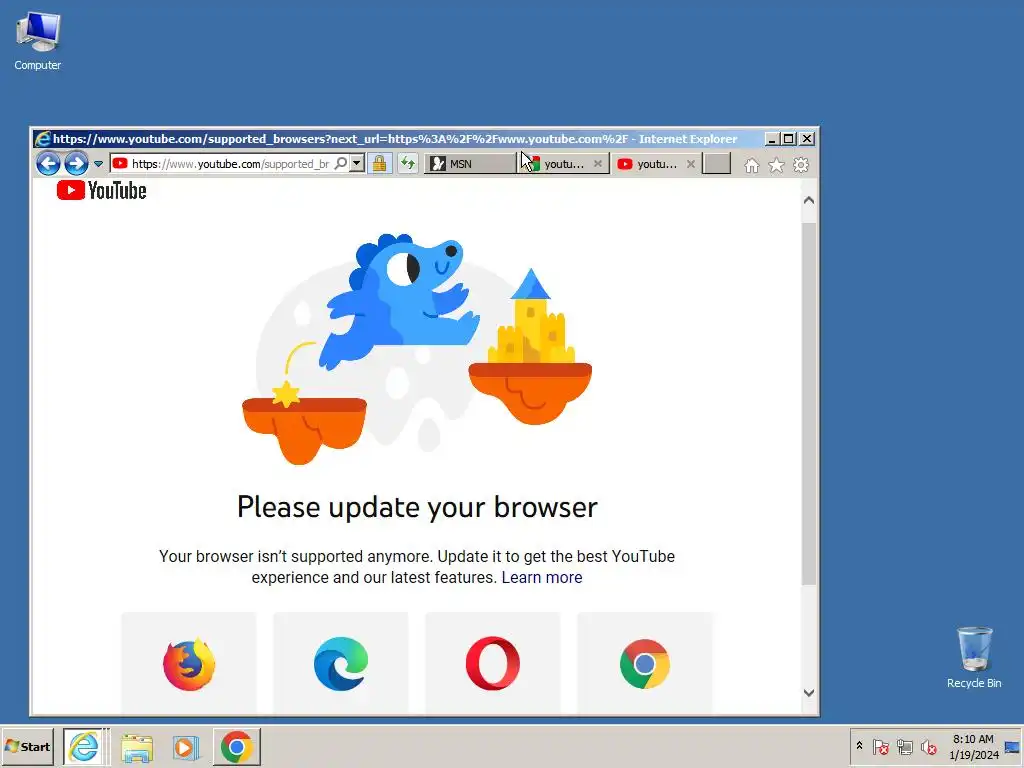Open the Action Center flag tray icon

880,746
